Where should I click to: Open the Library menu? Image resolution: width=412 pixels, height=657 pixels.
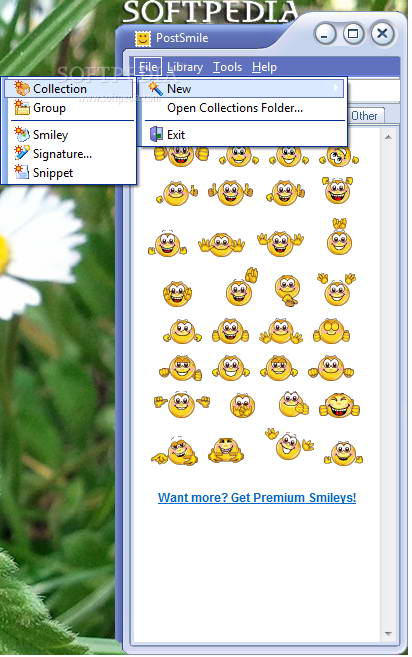(x=185, y=67)
